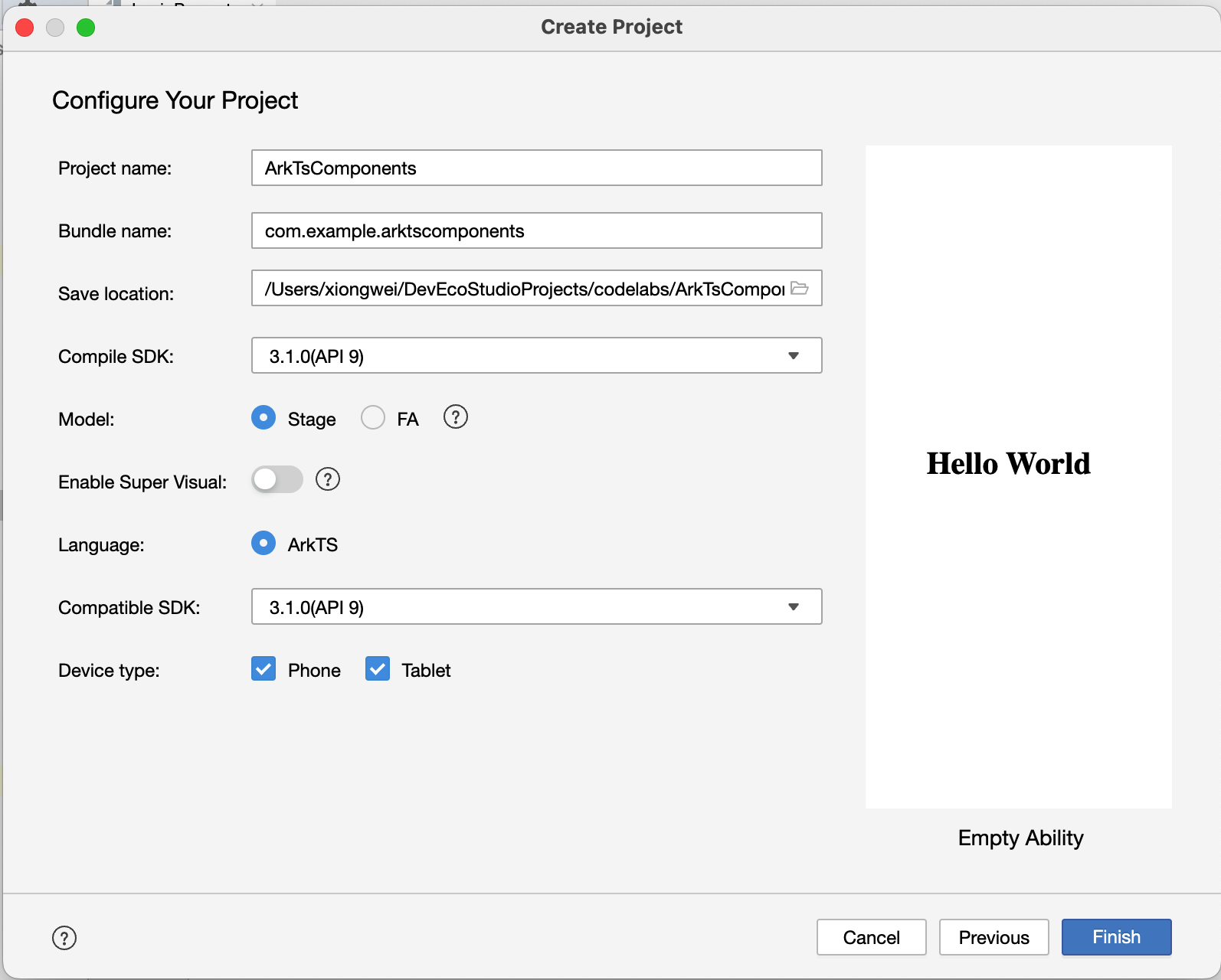The image size is (1221, 980).
Task: Select the Stage model radio button
Action: coord(264,418)
